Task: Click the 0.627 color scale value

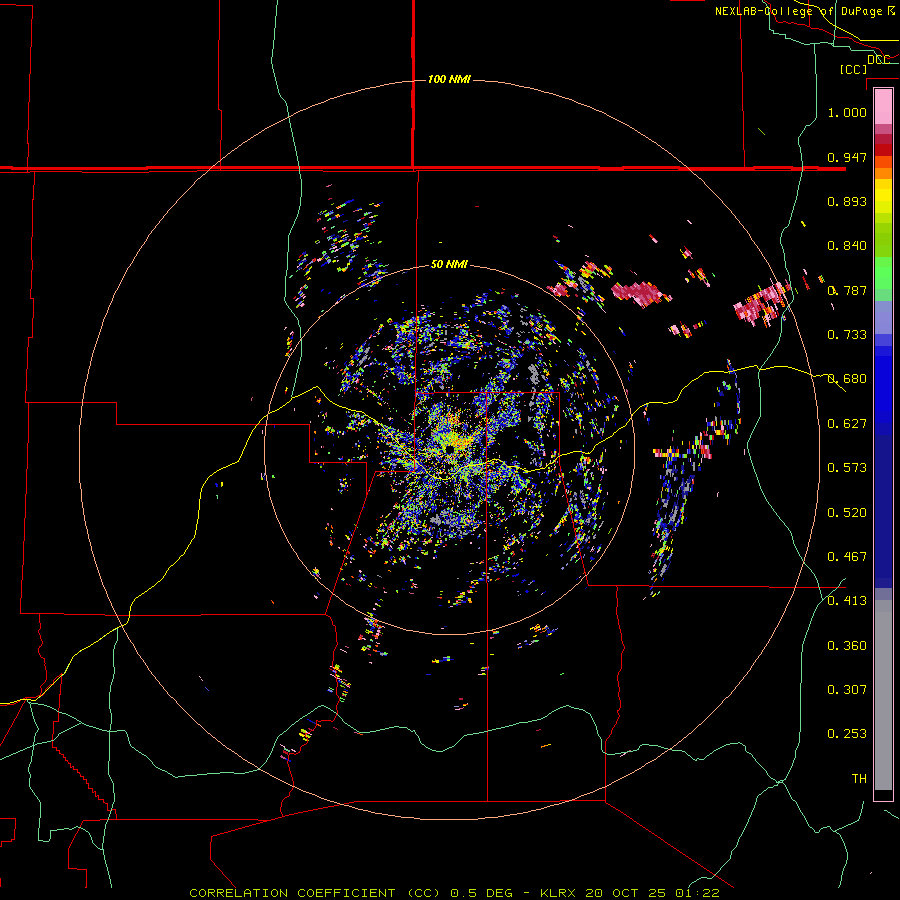Action: coord(847,424)
